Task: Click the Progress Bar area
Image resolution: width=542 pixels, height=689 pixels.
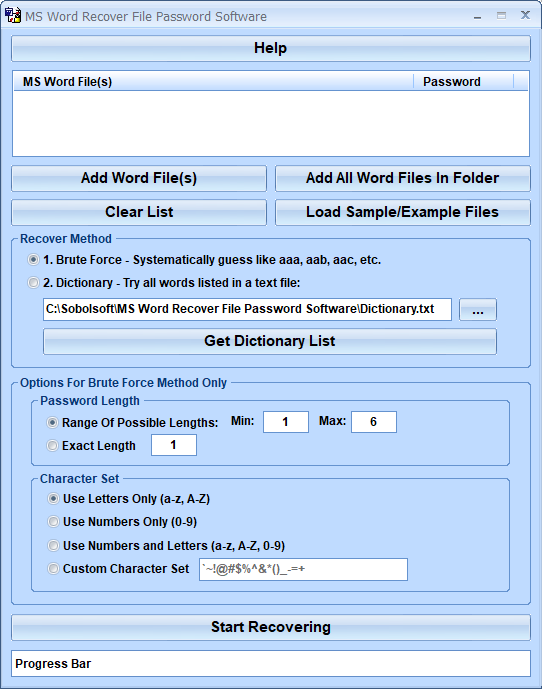Action: [271, 664]
